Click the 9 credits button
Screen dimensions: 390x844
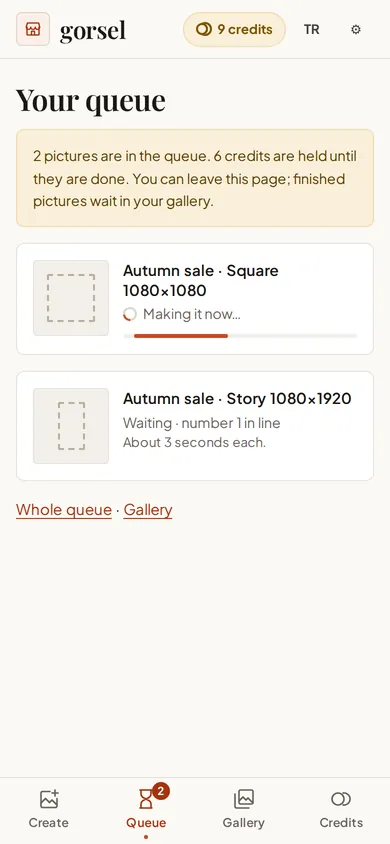pyautogui.click(x=235, y=30)
